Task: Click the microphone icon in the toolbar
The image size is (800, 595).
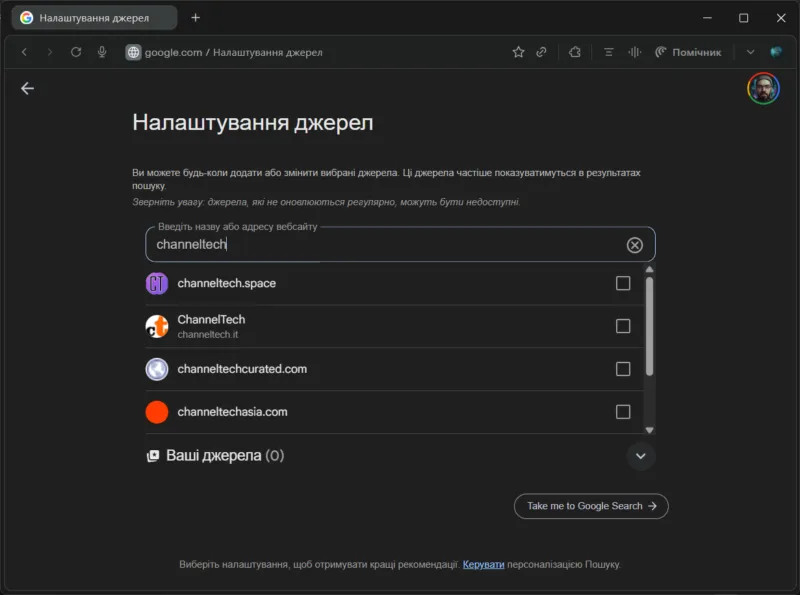Action: point(102,52)
